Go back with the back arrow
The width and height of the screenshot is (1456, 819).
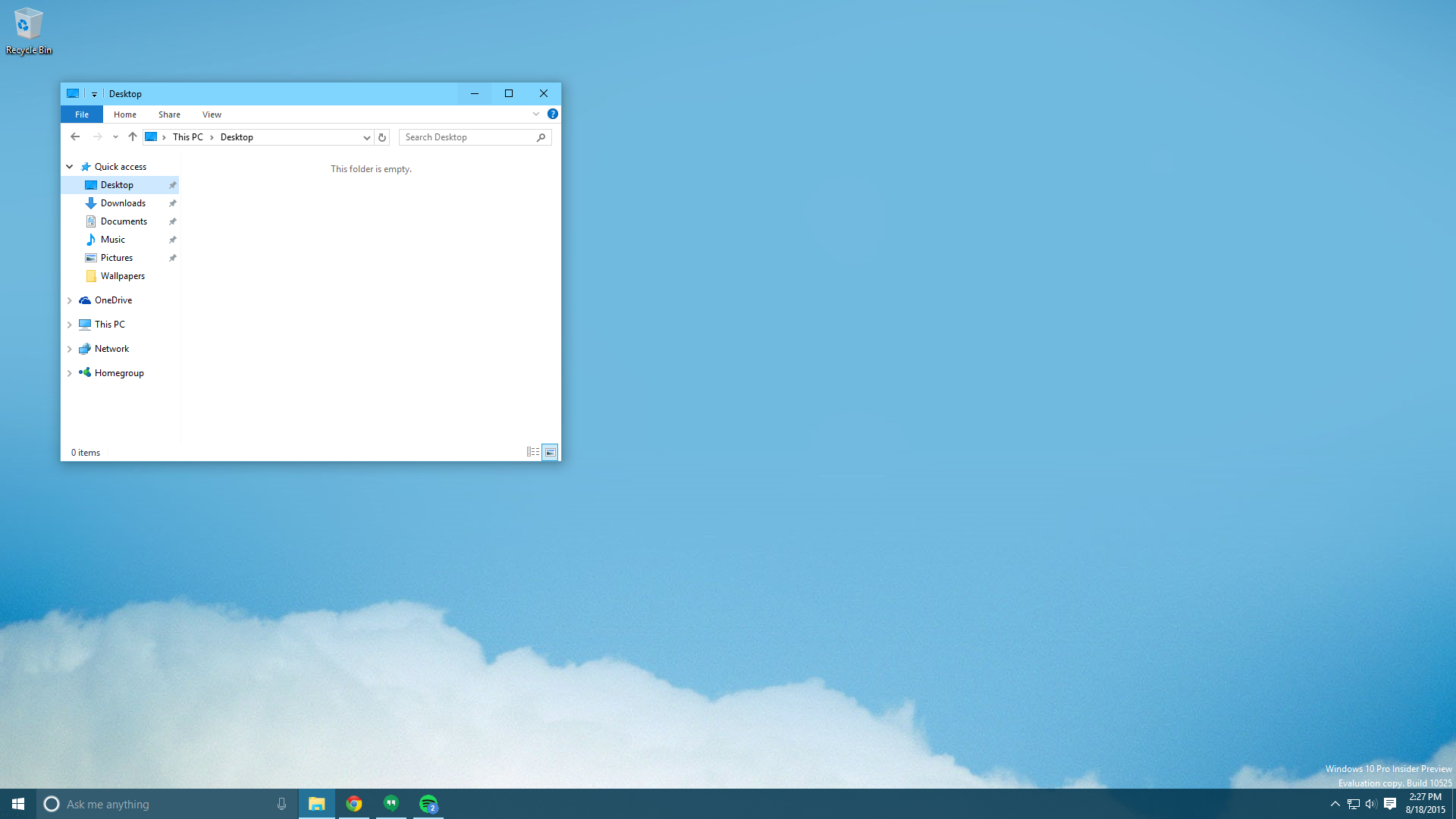point(75,136)
